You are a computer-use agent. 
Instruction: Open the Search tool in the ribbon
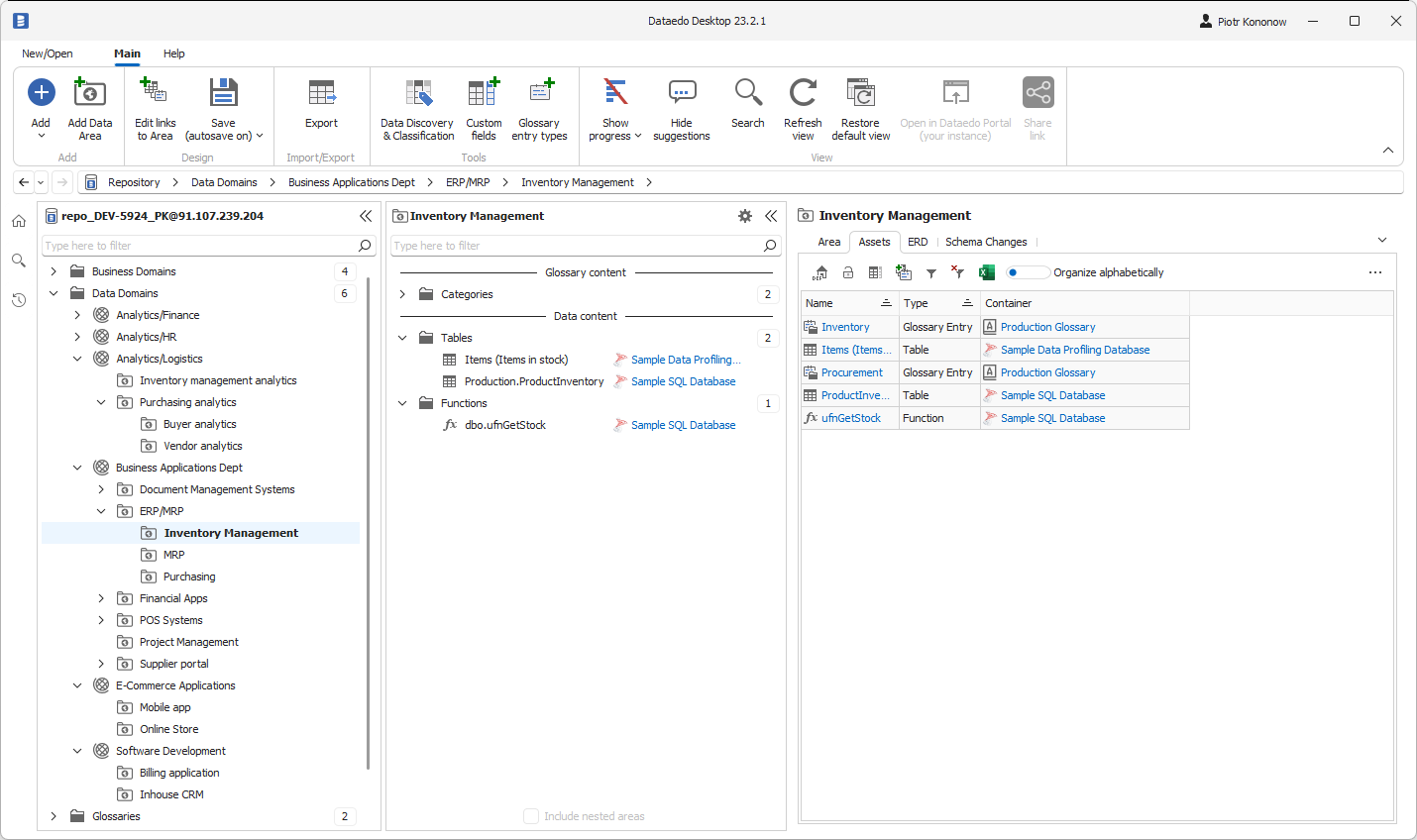pyautogui.click(x=748, y=104)
